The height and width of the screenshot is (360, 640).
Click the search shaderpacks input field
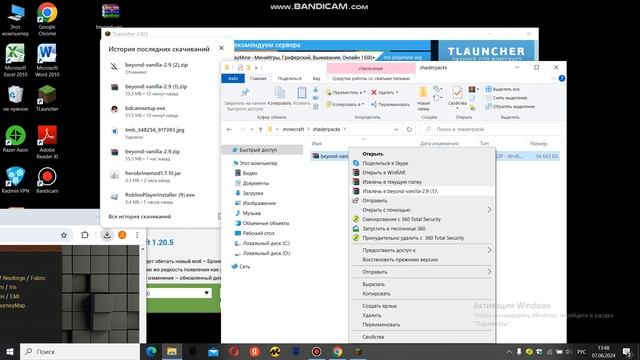491,129
